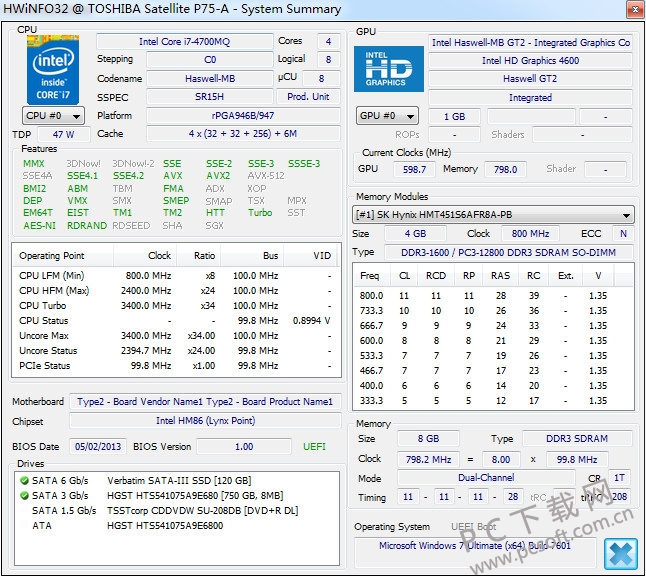Click the memory clock 798.2 MHz value
The width and height of the screenshot is (646, 577).
pos(428,460)
